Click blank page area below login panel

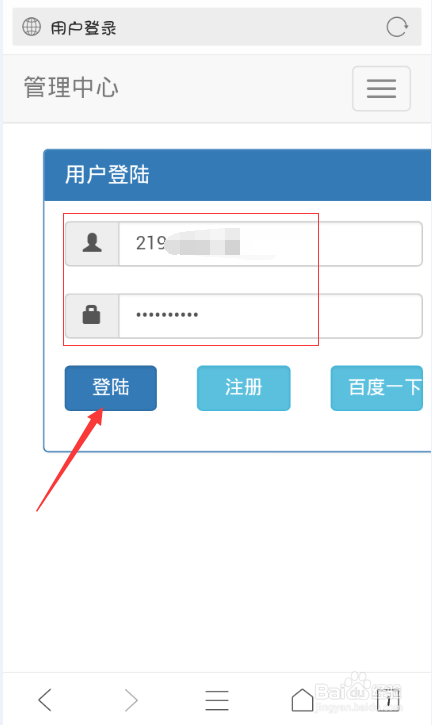pyautogui.click(x=216, y=555)
